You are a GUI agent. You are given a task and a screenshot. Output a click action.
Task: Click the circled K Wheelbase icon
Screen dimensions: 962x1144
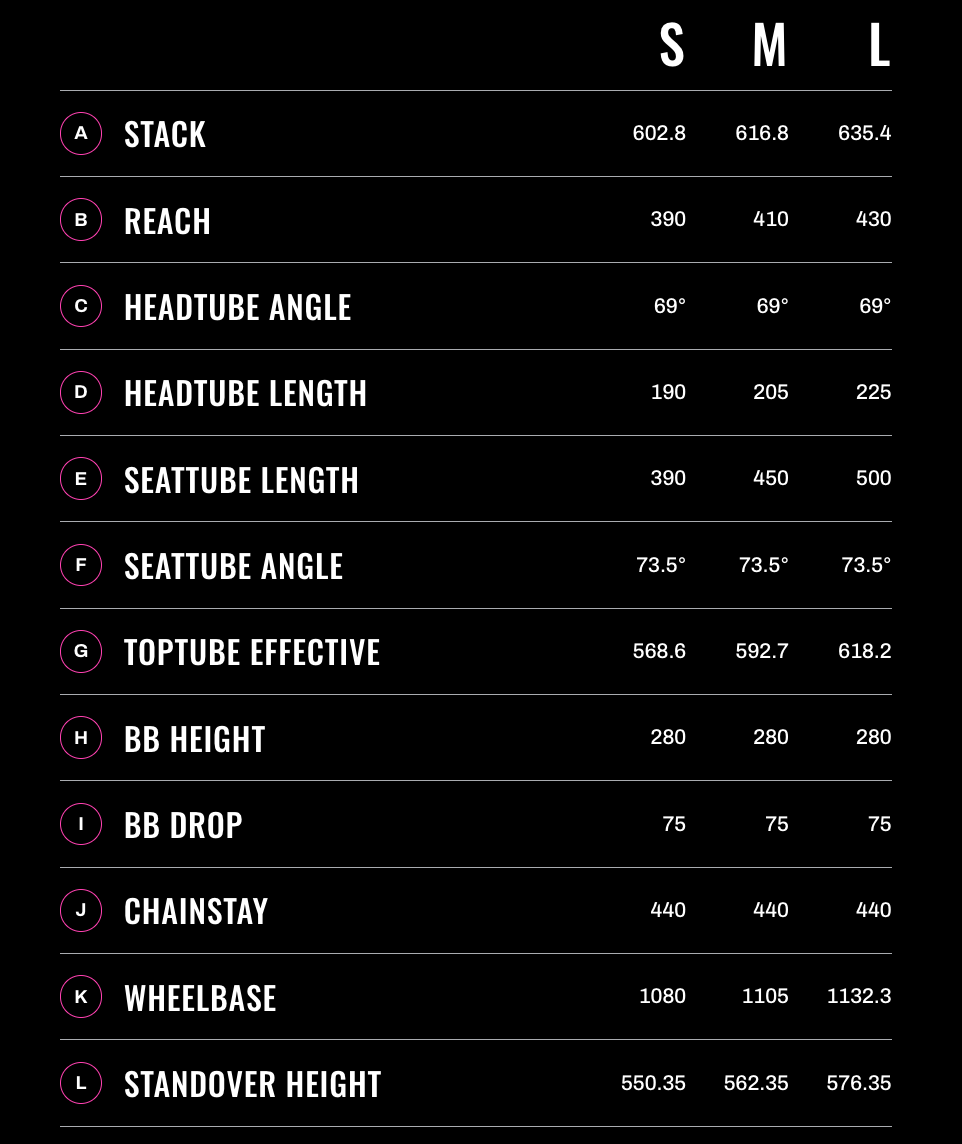81,997
